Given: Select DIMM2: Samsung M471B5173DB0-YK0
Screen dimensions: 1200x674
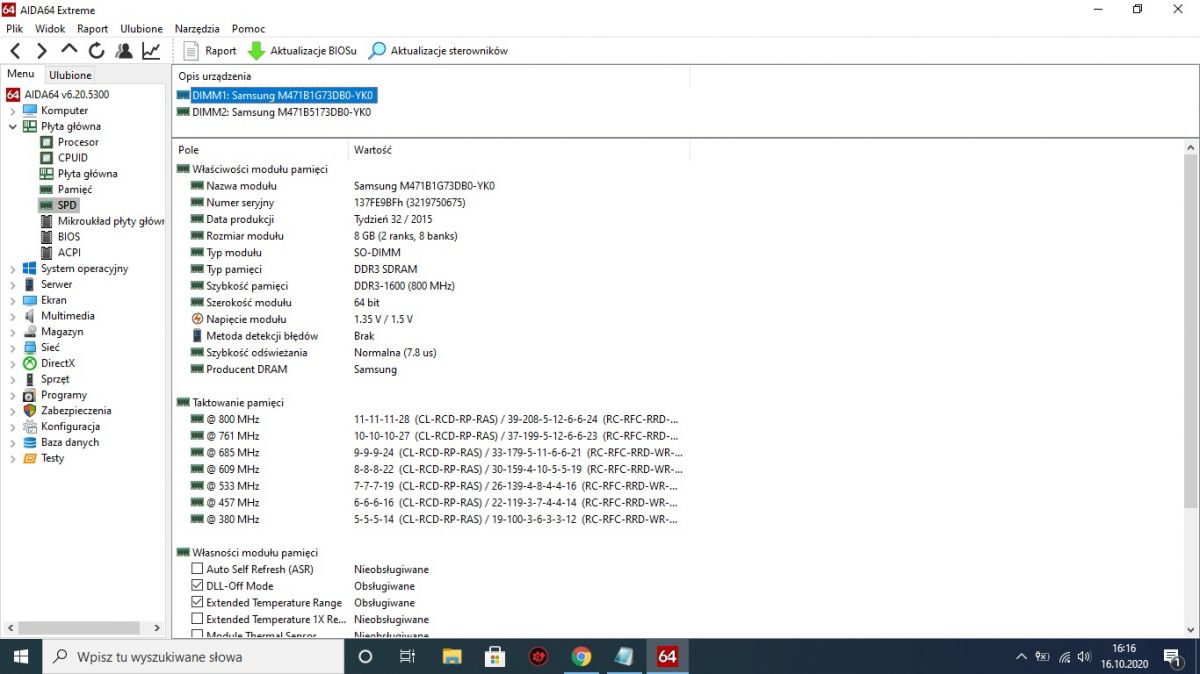Looking at the screenshot, I should tap(281, 112).
